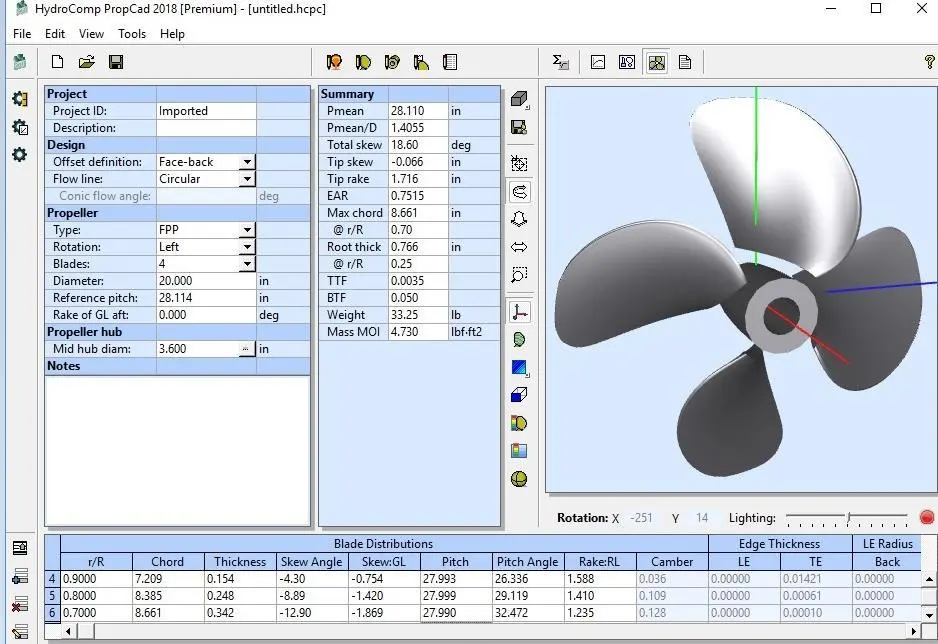
Task: Toggle the XYZ axes display icon
Action: point(519,312)
